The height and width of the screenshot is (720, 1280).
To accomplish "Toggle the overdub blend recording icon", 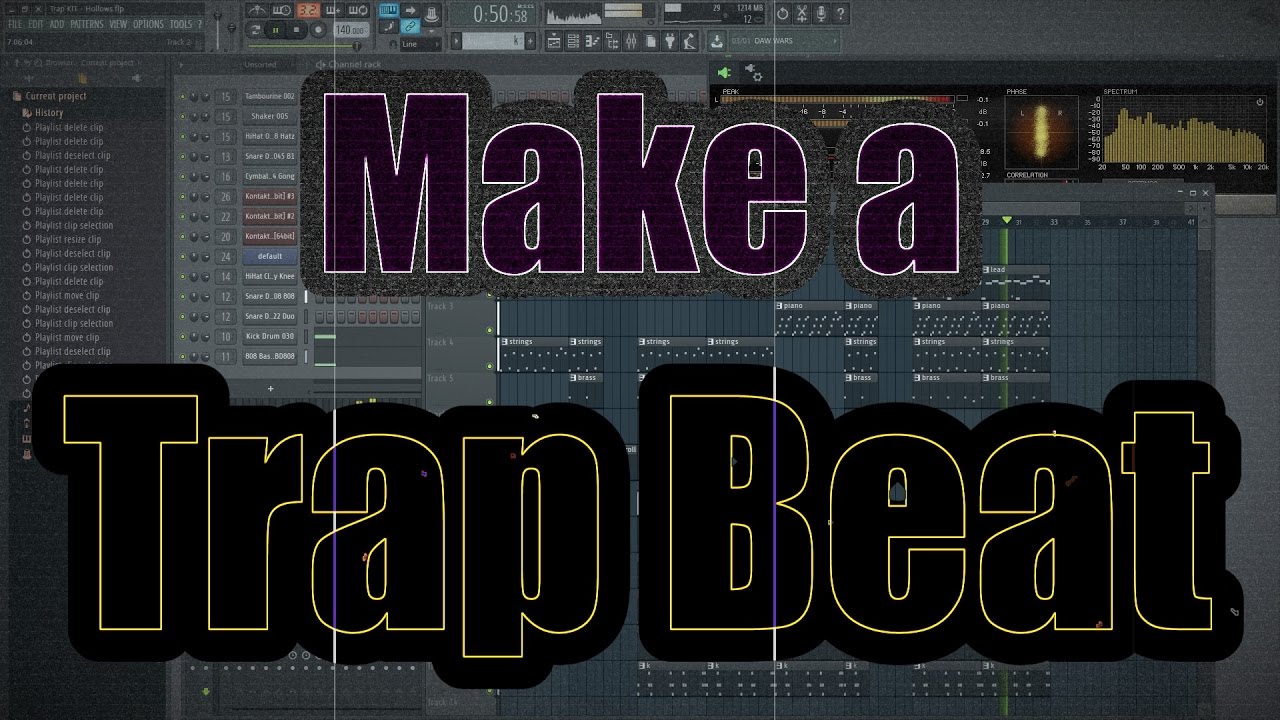I will [333, 11].
